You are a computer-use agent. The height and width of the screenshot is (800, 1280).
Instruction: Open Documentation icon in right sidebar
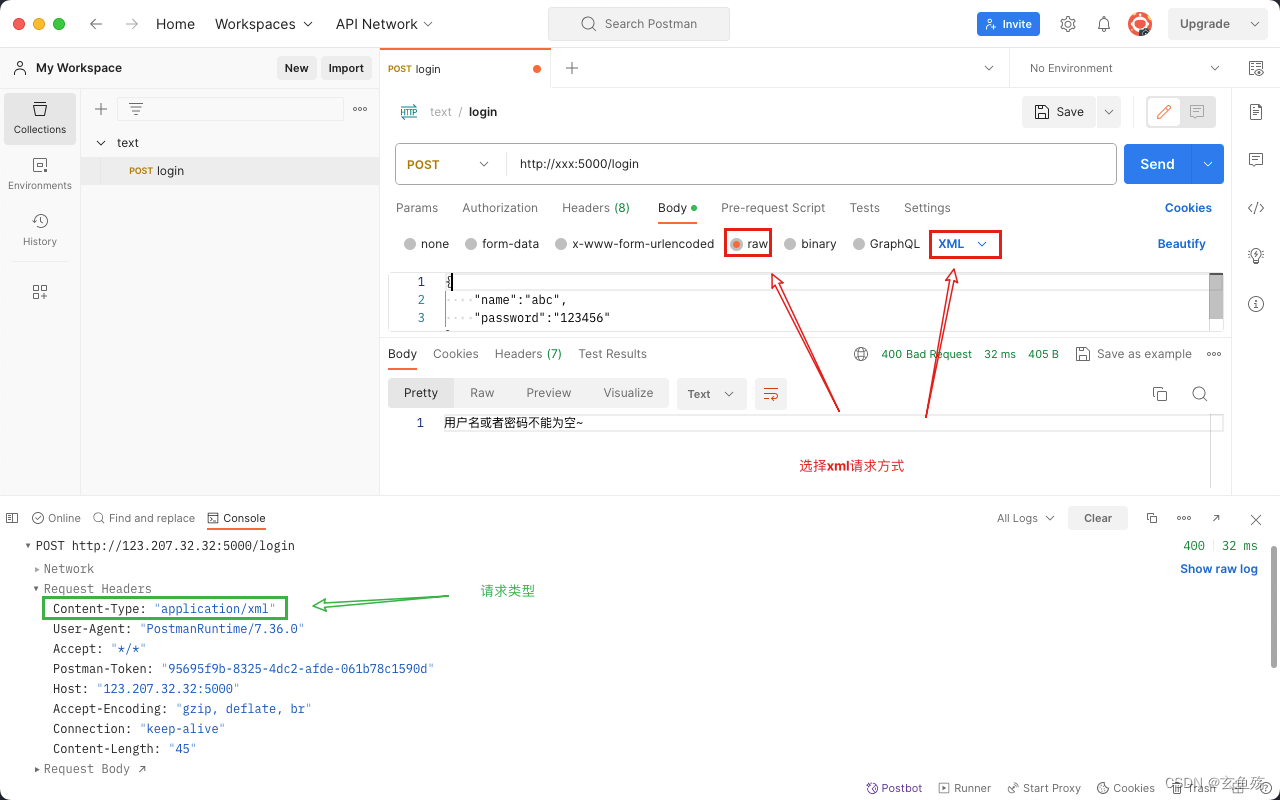pos(1256,112)
